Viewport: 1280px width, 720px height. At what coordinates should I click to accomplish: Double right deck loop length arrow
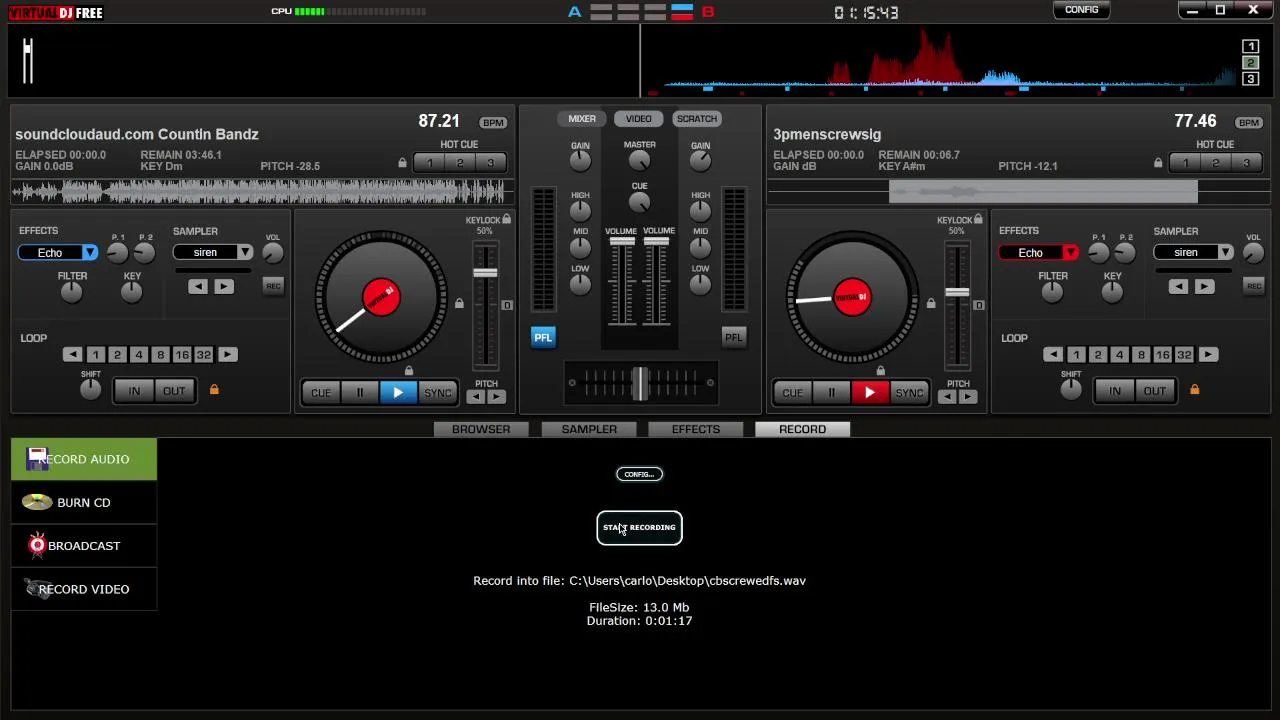[1208, 355]
